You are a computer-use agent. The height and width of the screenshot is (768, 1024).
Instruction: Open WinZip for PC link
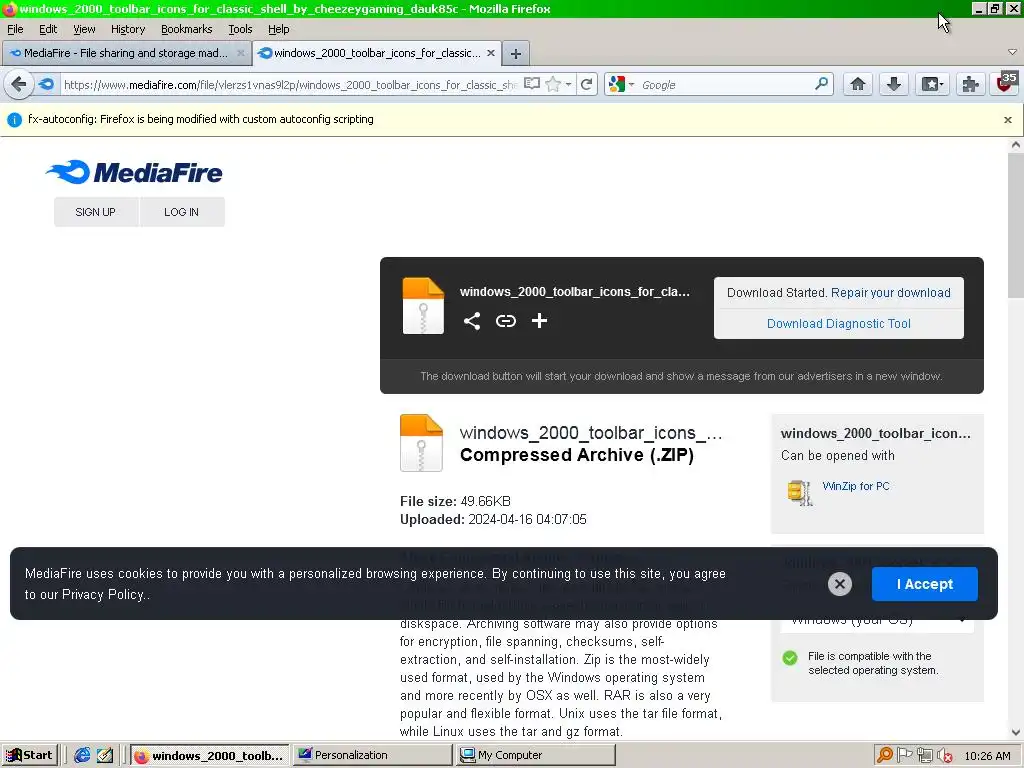[856, 486]
